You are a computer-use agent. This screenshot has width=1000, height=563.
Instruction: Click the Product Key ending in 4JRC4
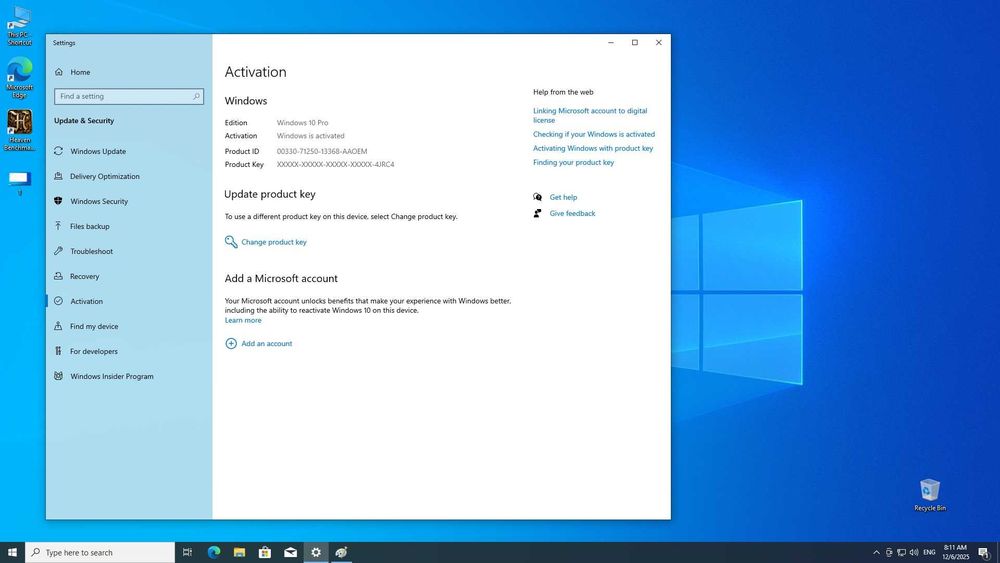click(335, 164)
